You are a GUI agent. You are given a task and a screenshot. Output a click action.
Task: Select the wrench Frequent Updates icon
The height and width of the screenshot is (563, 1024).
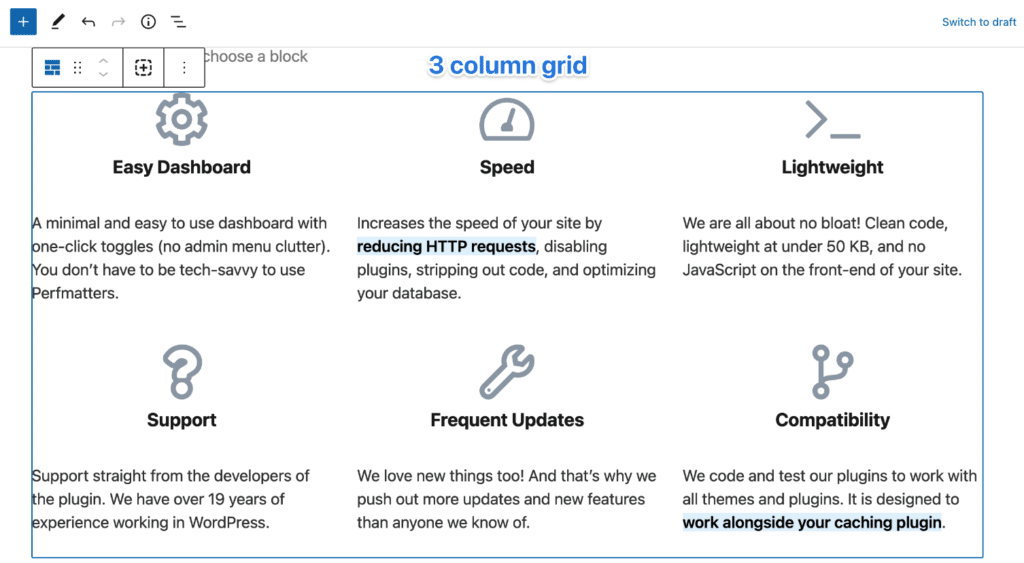coord(507,372)
